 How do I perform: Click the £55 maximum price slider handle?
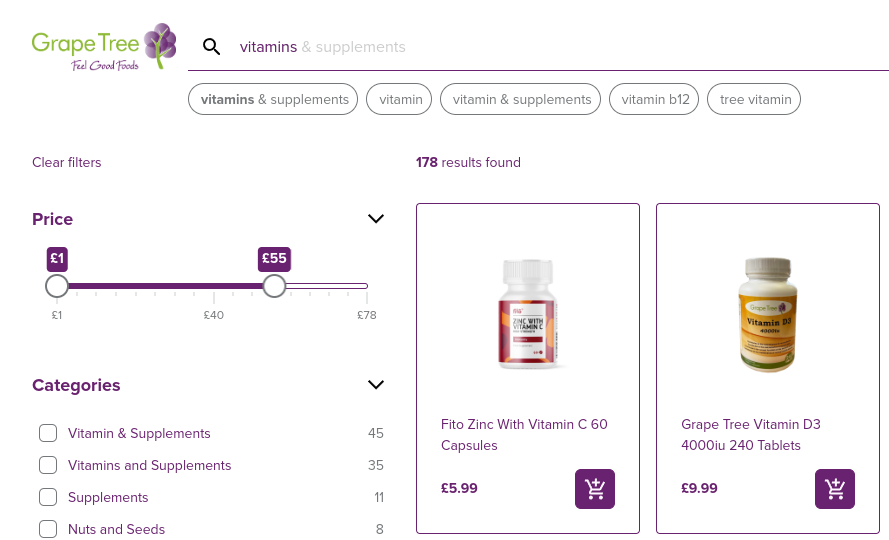point(274,286)
